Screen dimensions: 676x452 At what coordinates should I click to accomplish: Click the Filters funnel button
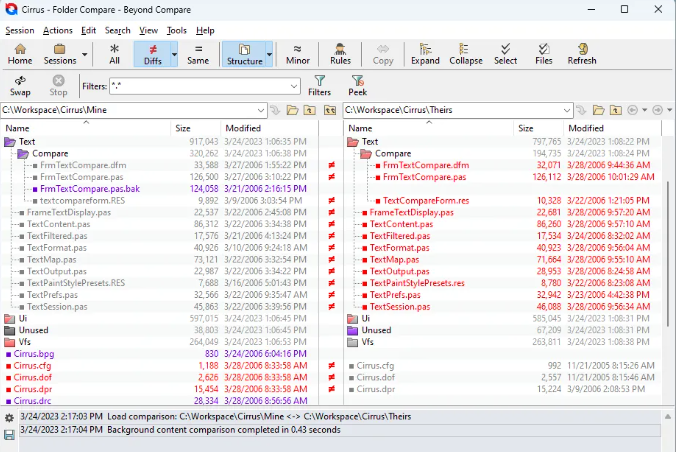pos(319,86)
